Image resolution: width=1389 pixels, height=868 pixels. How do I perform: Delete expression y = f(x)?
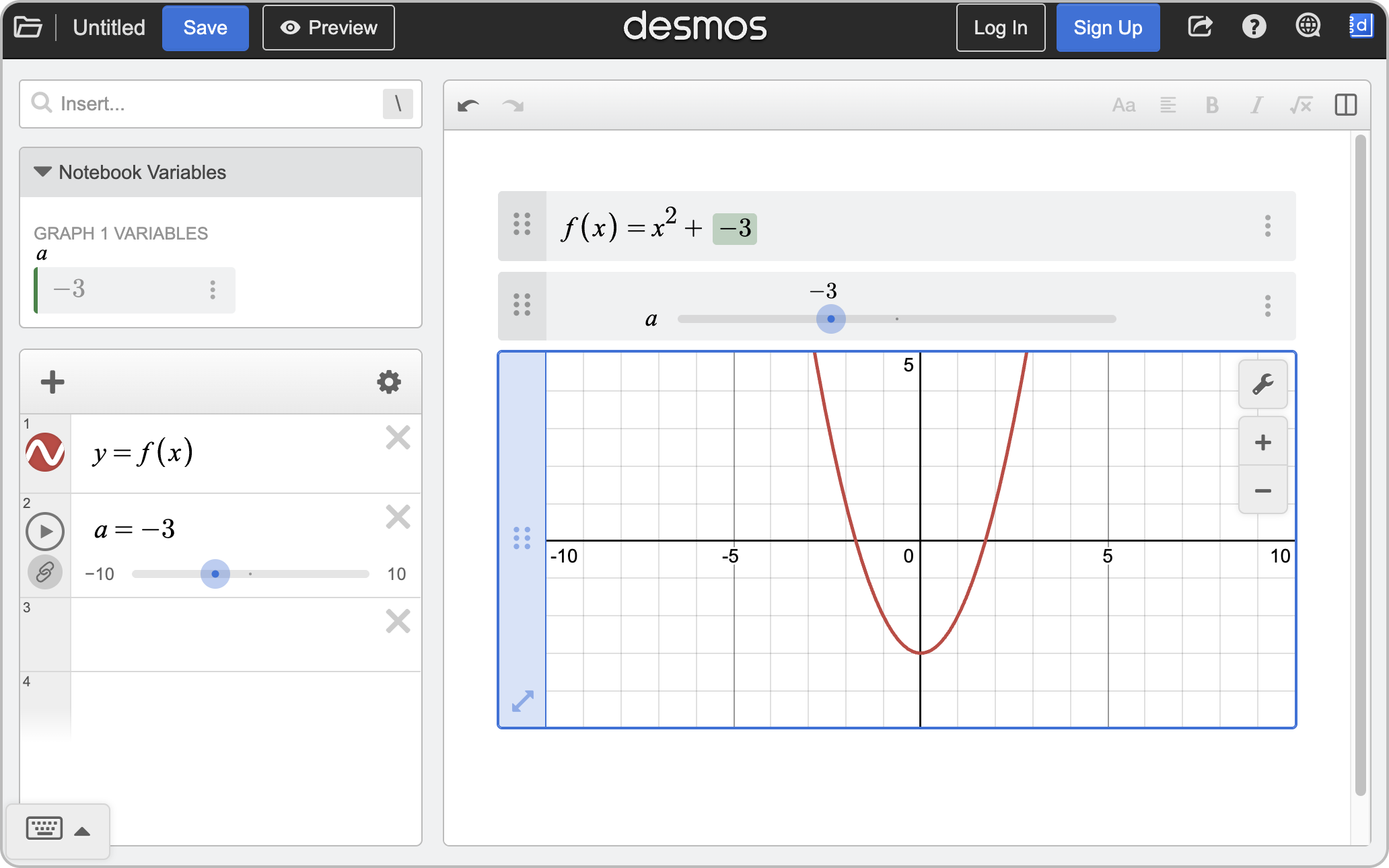pyautogui.click(x=398, y=438)
